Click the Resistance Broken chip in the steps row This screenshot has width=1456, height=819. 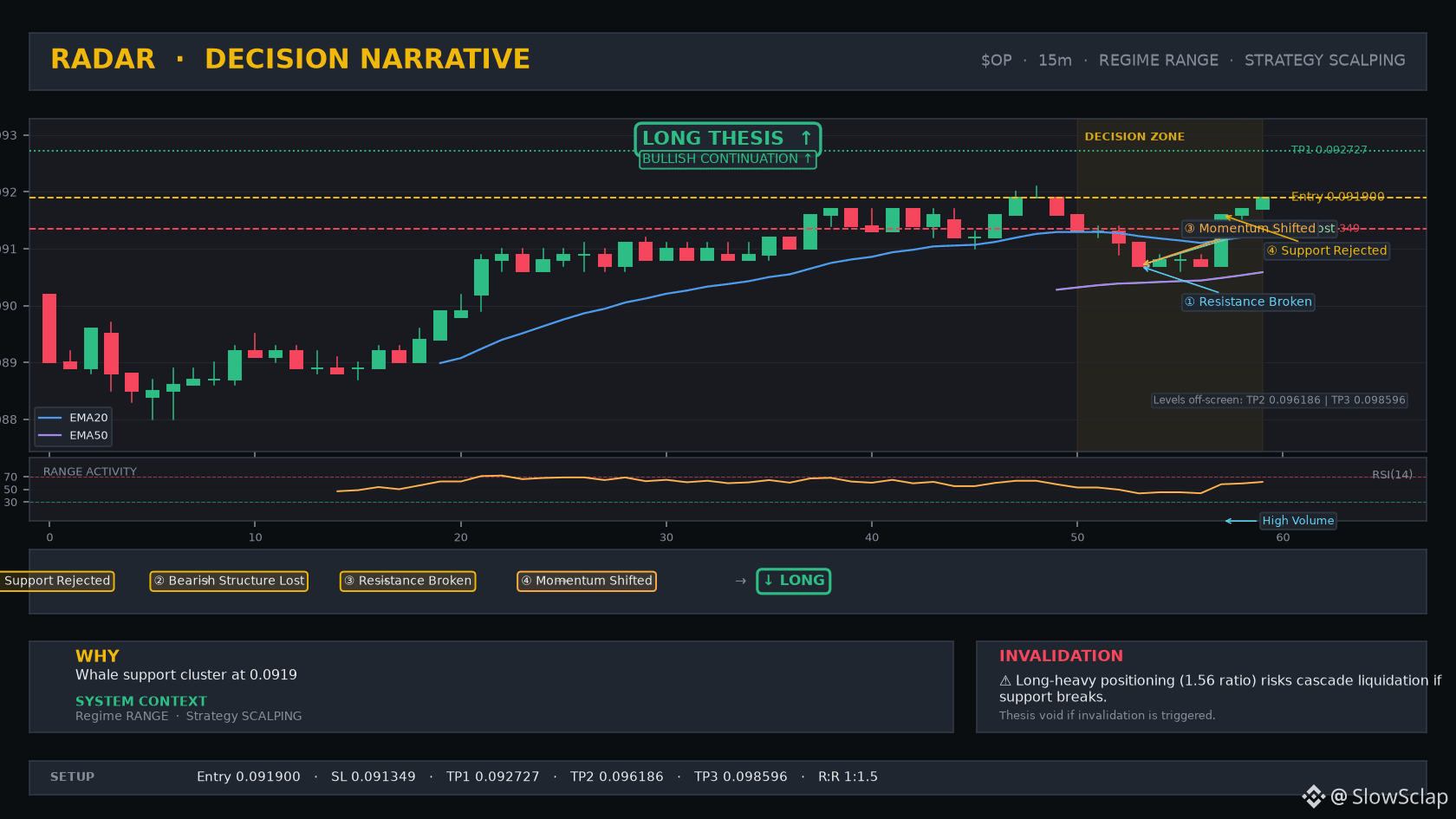coord(407,581)
